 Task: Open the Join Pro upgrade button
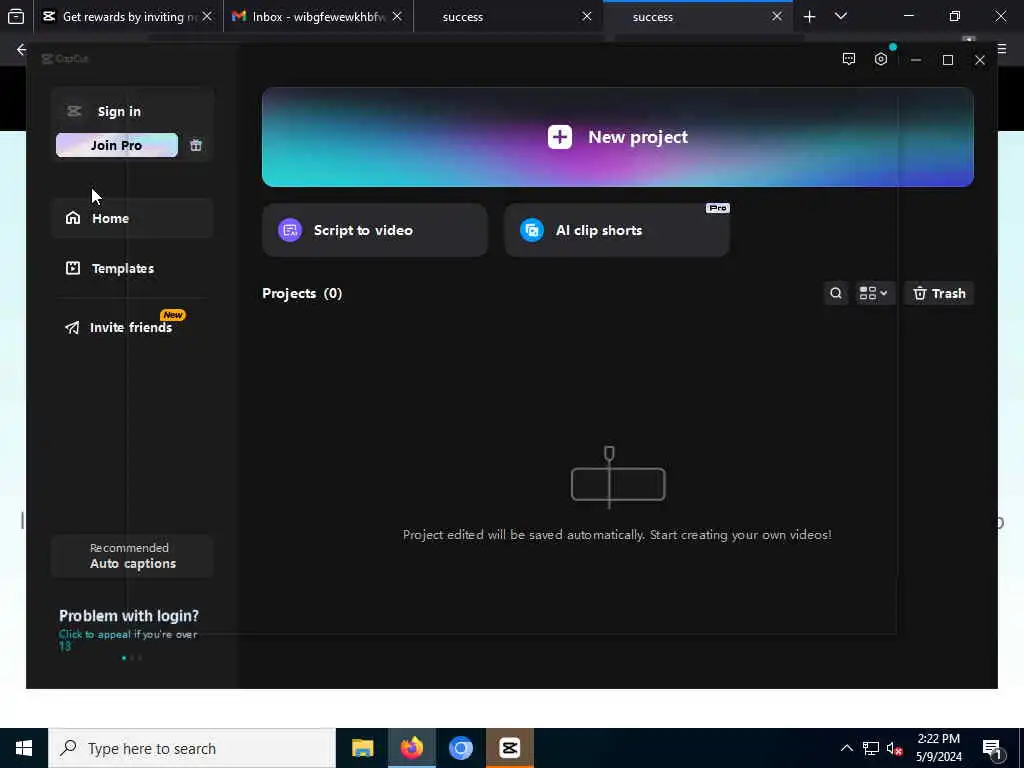click(x=117, y=145)
